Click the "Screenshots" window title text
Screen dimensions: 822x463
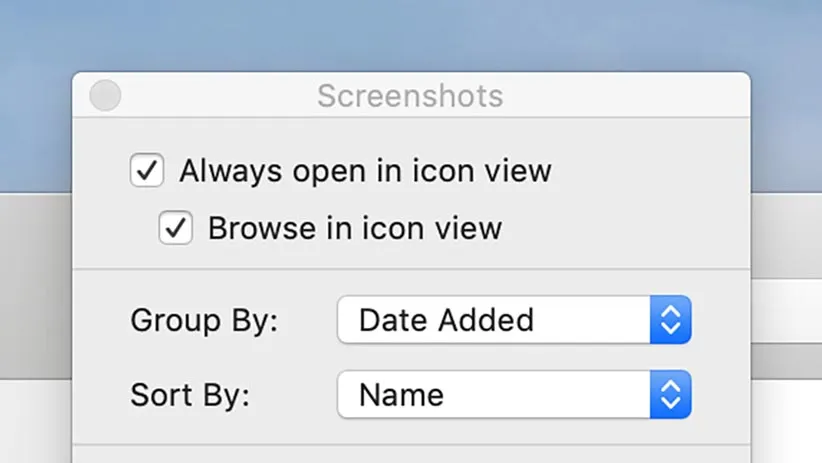[410, 96]
